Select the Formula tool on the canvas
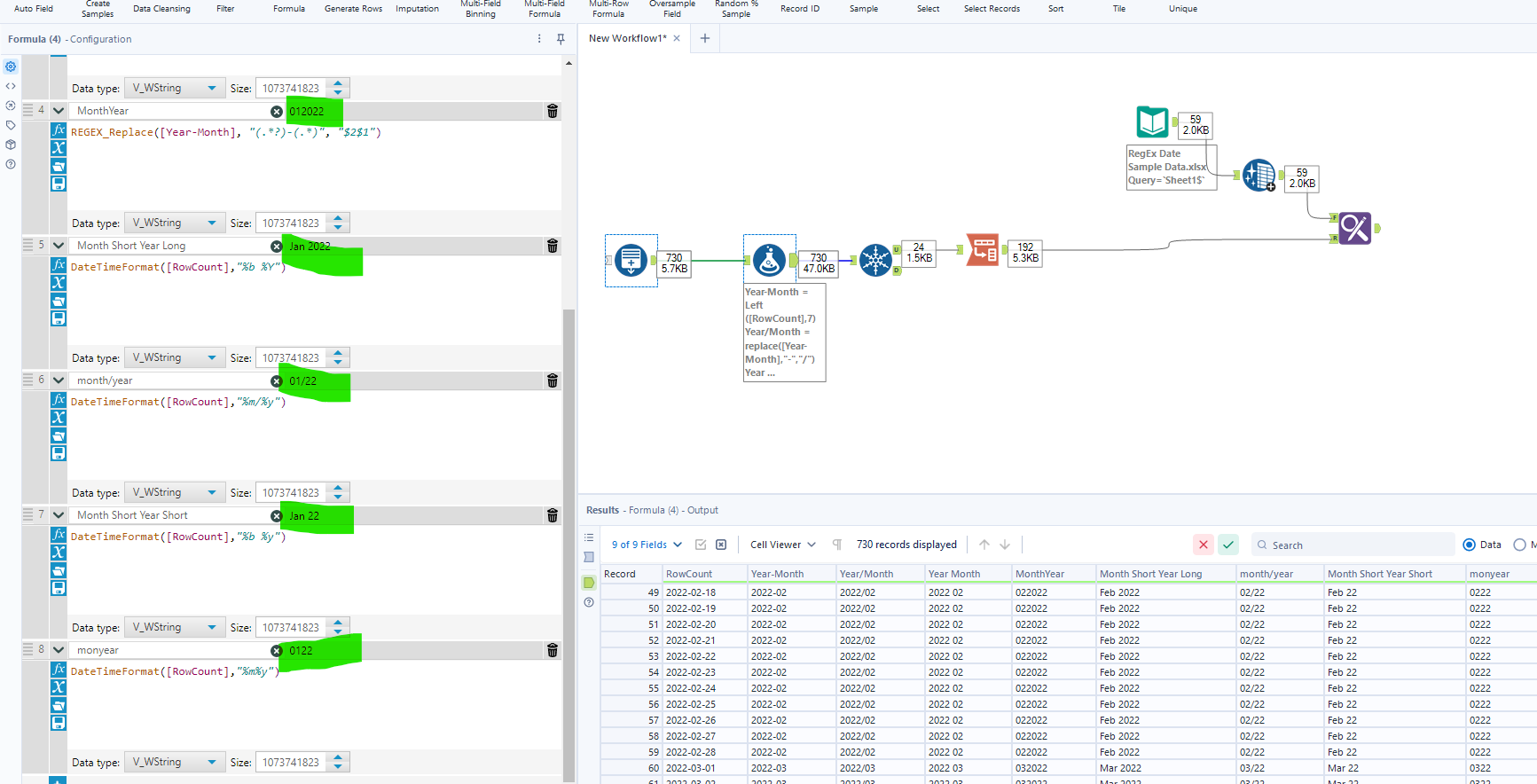The height and width of the screenshot is (784, 1537). tap(769, 260)
